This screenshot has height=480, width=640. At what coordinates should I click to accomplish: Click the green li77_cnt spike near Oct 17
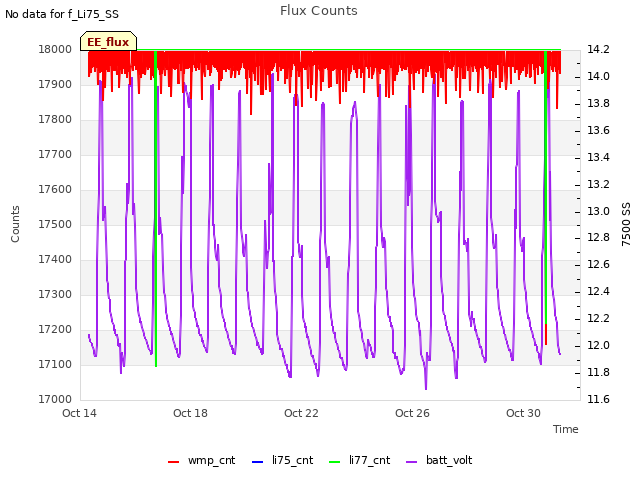click(x=156, y=208)
